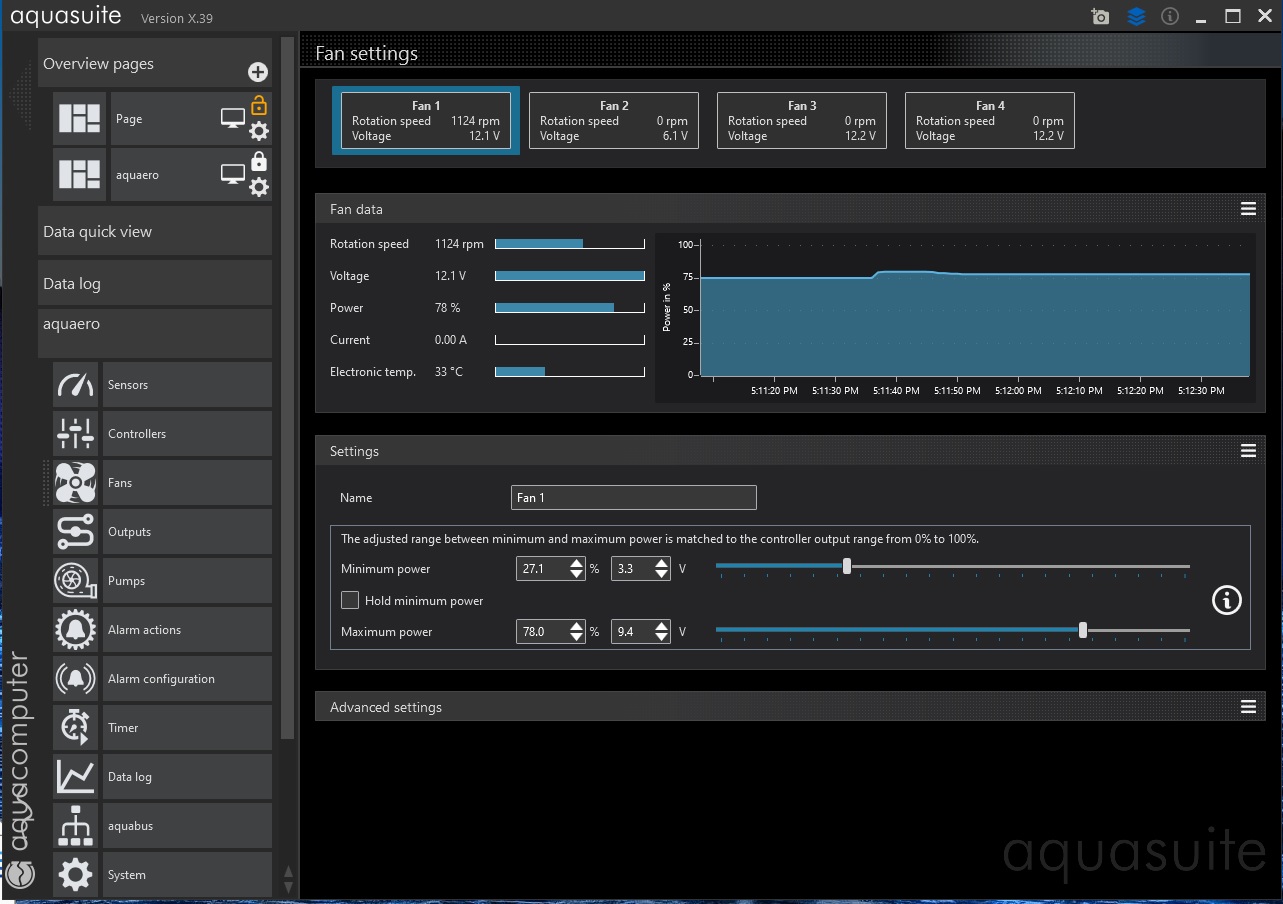Increase minimum power voltage spinner
This screenshot has height=904, width=1283.
(x=662, y=563)
